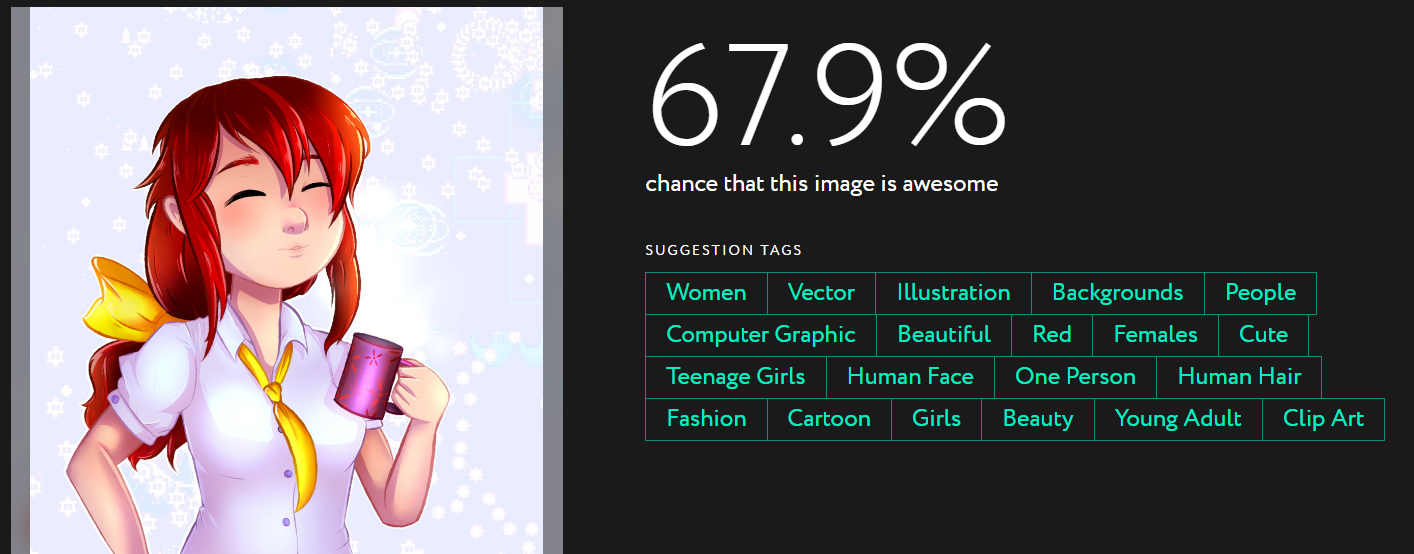Click the Human Face tag
Screen dimensions: 1414x554
tap(910, 377)
